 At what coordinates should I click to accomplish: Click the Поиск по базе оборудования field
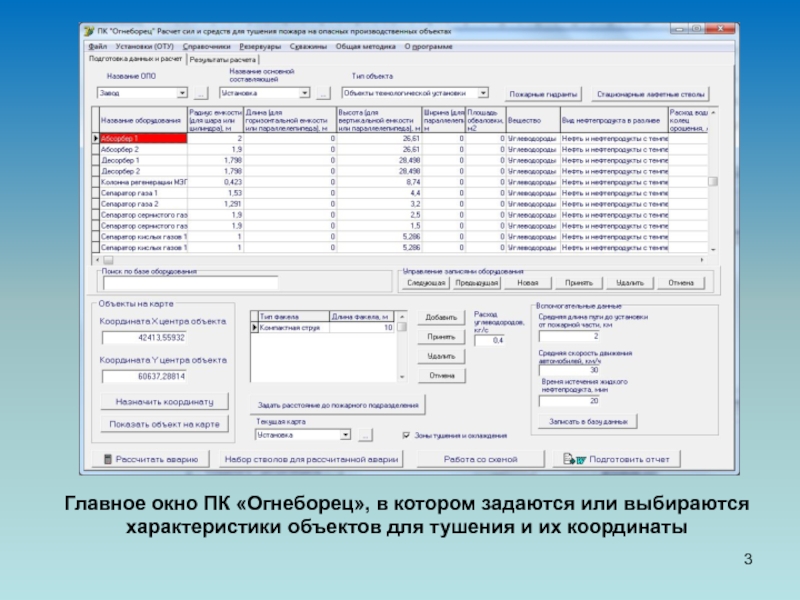(x=190, y=283)
